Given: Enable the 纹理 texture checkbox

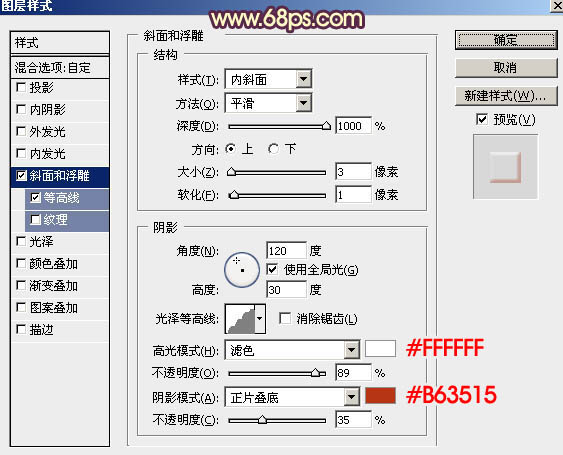Looking at the screenshot, I should [x=35, y=219].
